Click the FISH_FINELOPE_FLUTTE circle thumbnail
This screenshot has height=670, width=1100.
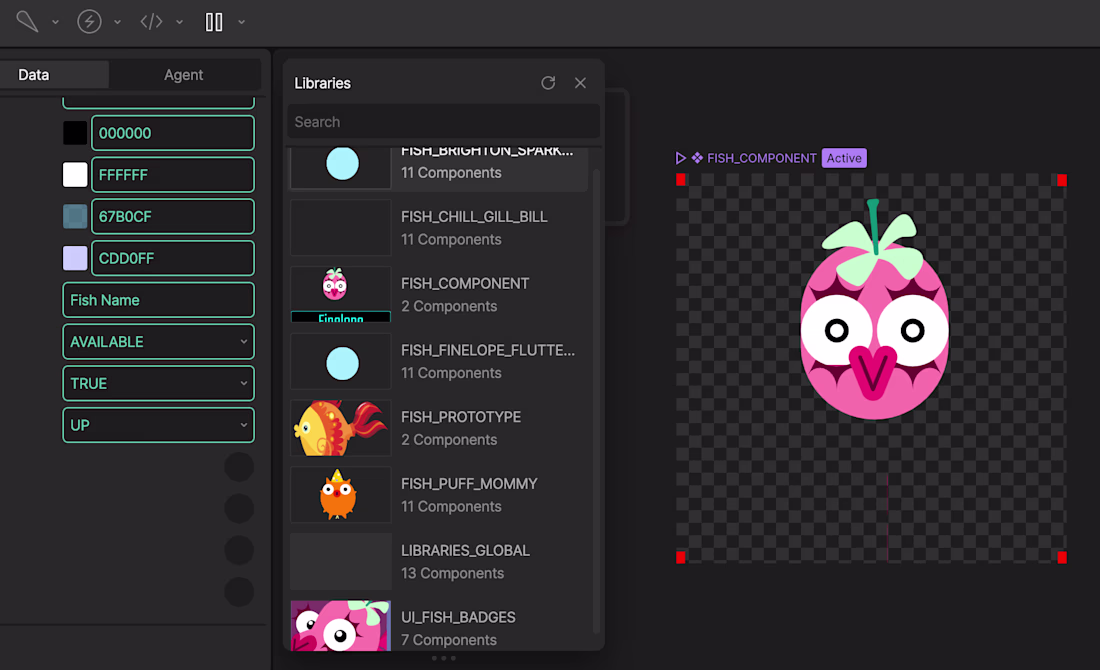341,361
